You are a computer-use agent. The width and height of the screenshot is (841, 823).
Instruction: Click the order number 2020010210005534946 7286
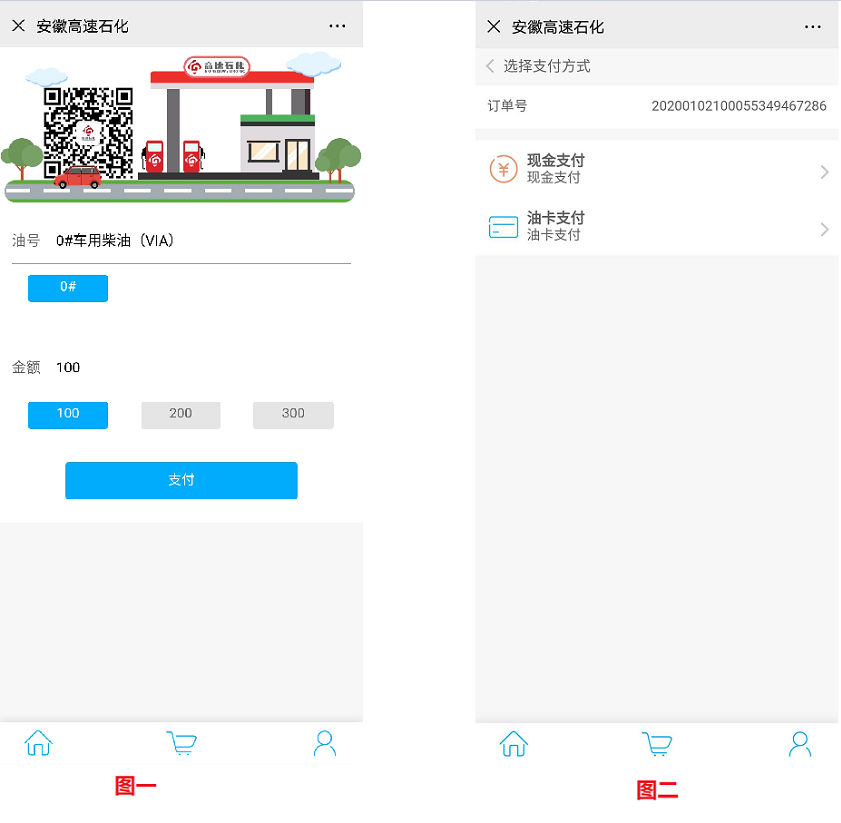point(739,106)
